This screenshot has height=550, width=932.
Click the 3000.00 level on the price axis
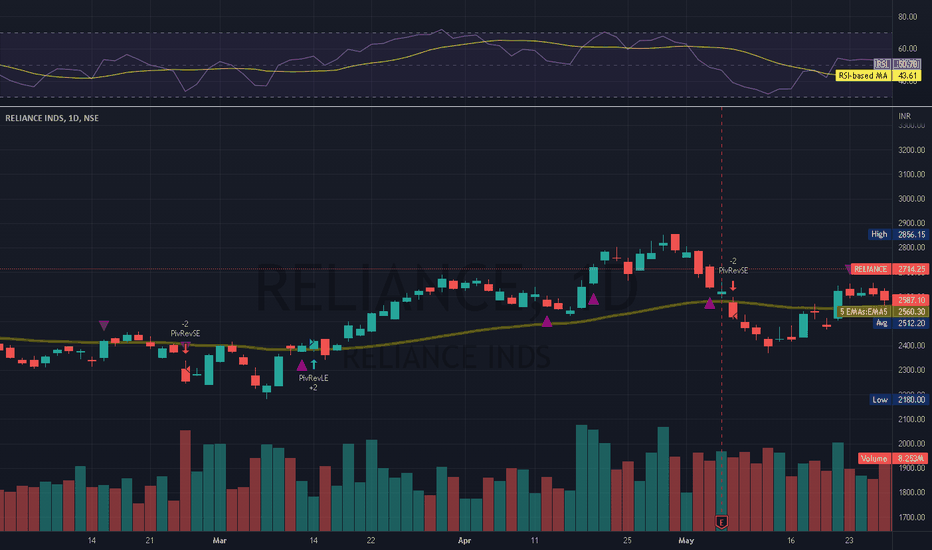[x=912, y=199]
